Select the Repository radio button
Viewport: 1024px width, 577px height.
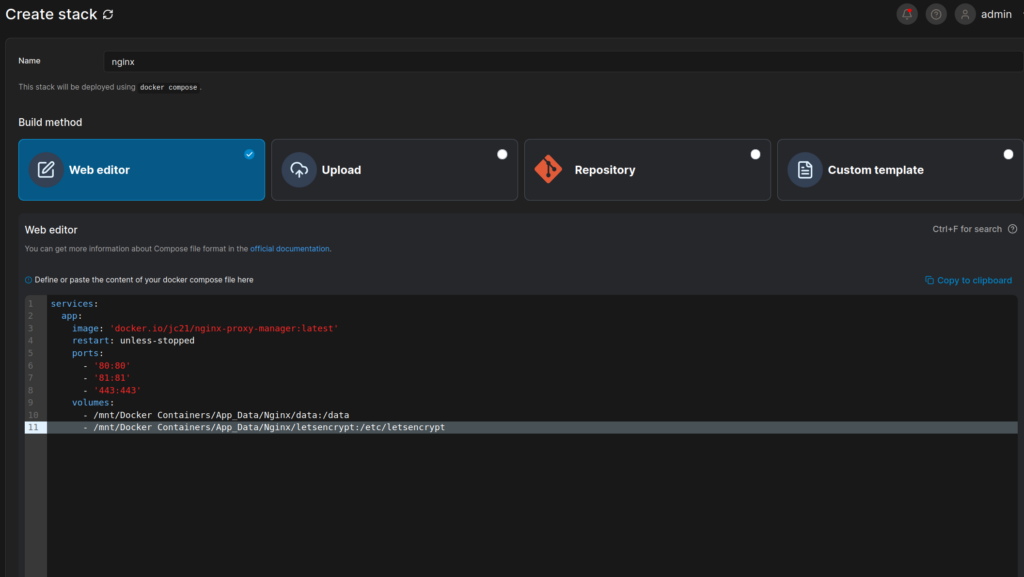click(x=756, y=155)
